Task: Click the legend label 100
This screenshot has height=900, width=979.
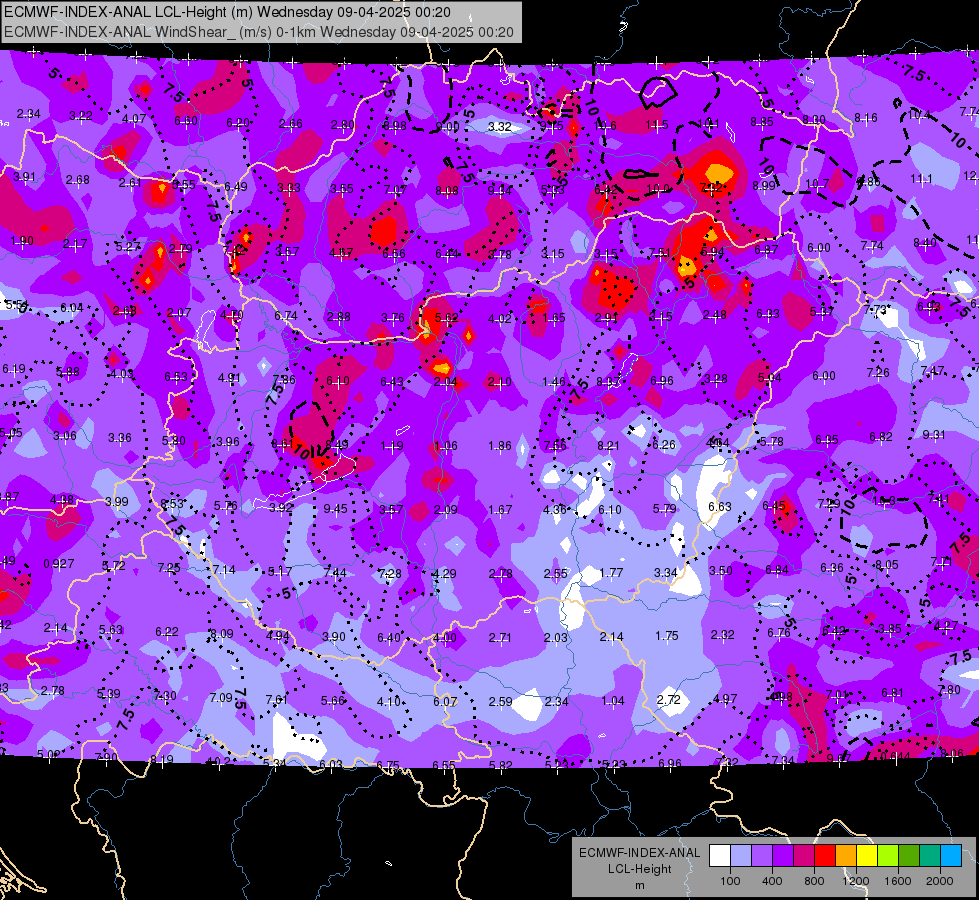Action: (730, 881)
